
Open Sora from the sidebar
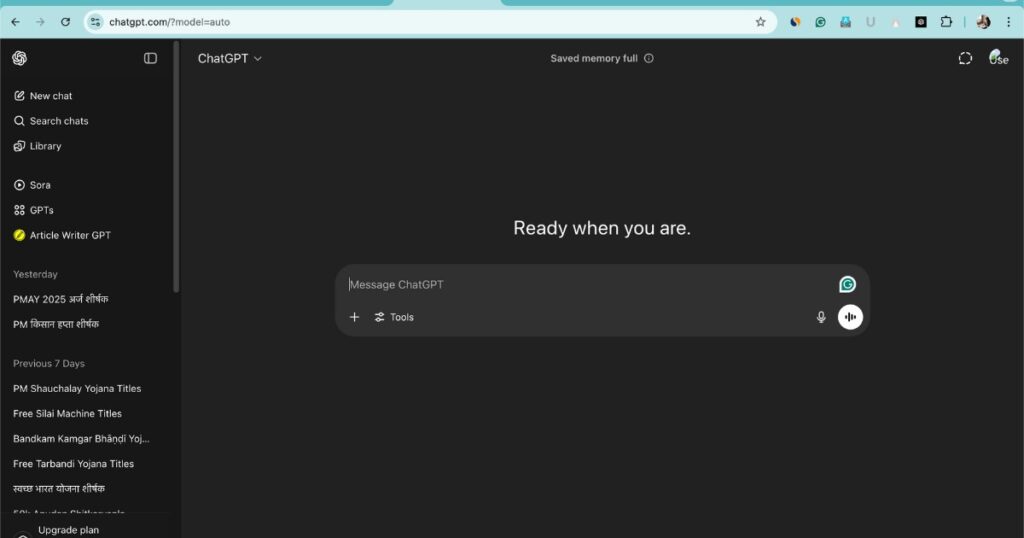[x=33, y=185]
